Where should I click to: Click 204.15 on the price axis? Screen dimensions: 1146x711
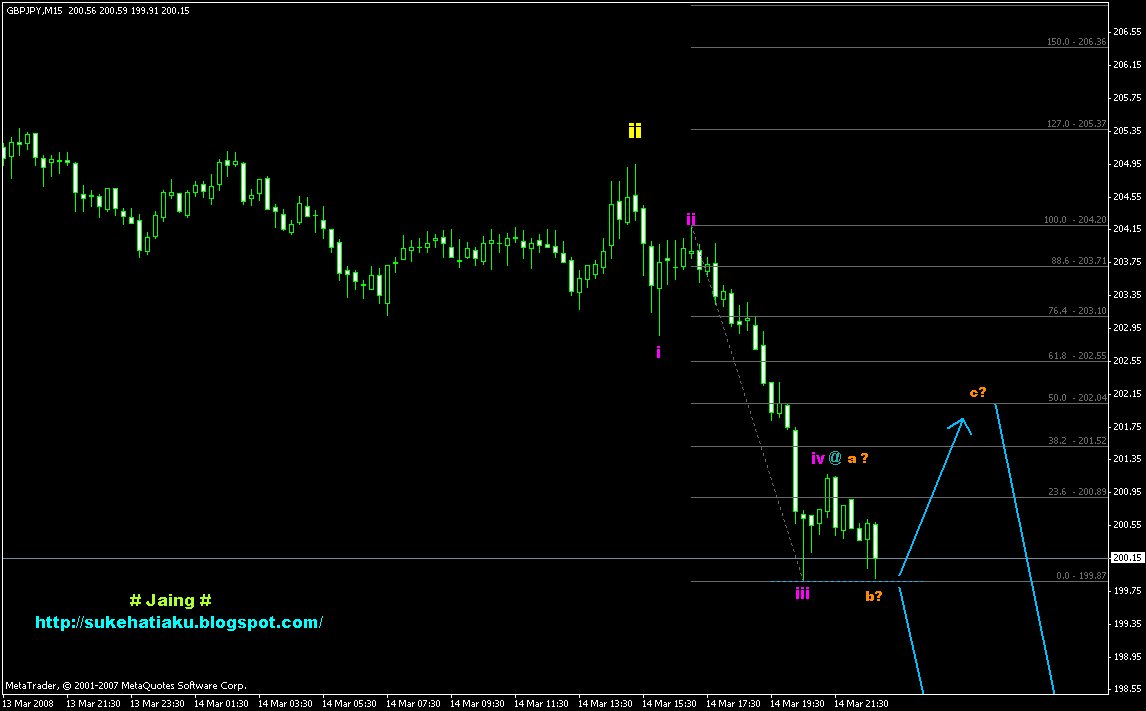[1127, 229]
